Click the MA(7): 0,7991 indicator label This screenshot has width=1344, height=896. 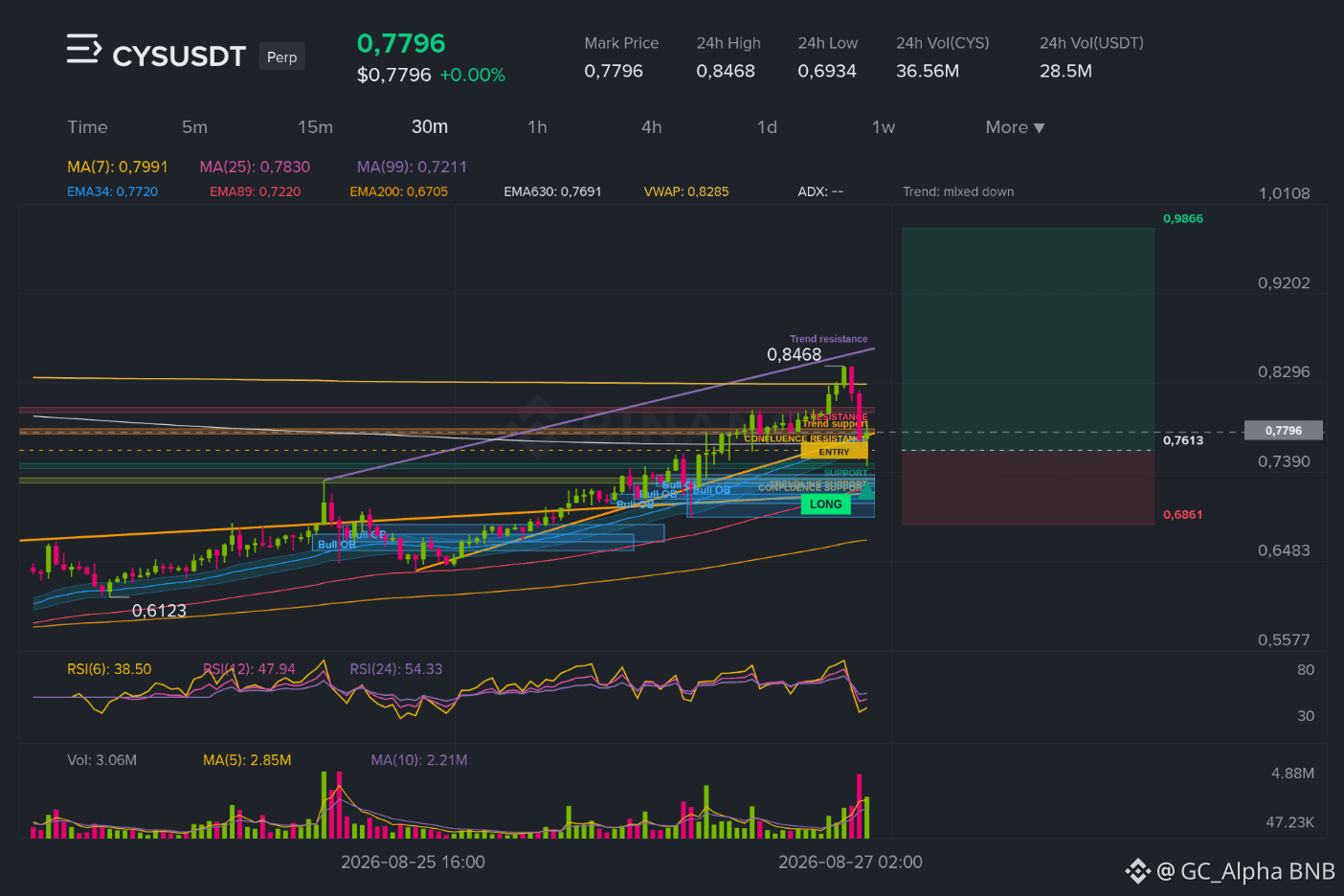118,167
